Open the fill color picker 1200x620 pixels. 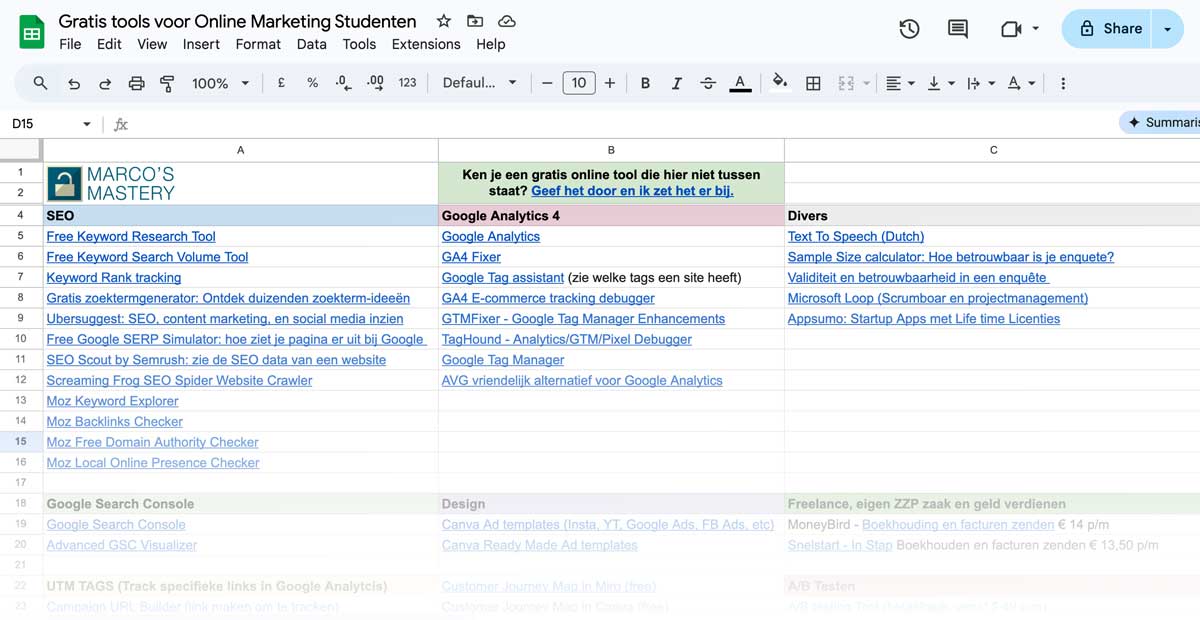780,83
